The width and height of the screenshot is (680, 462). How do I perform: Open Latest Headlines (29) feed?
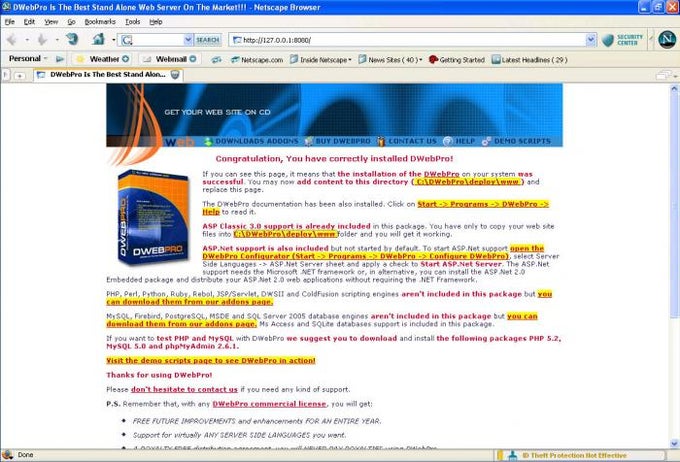[530, 60]
